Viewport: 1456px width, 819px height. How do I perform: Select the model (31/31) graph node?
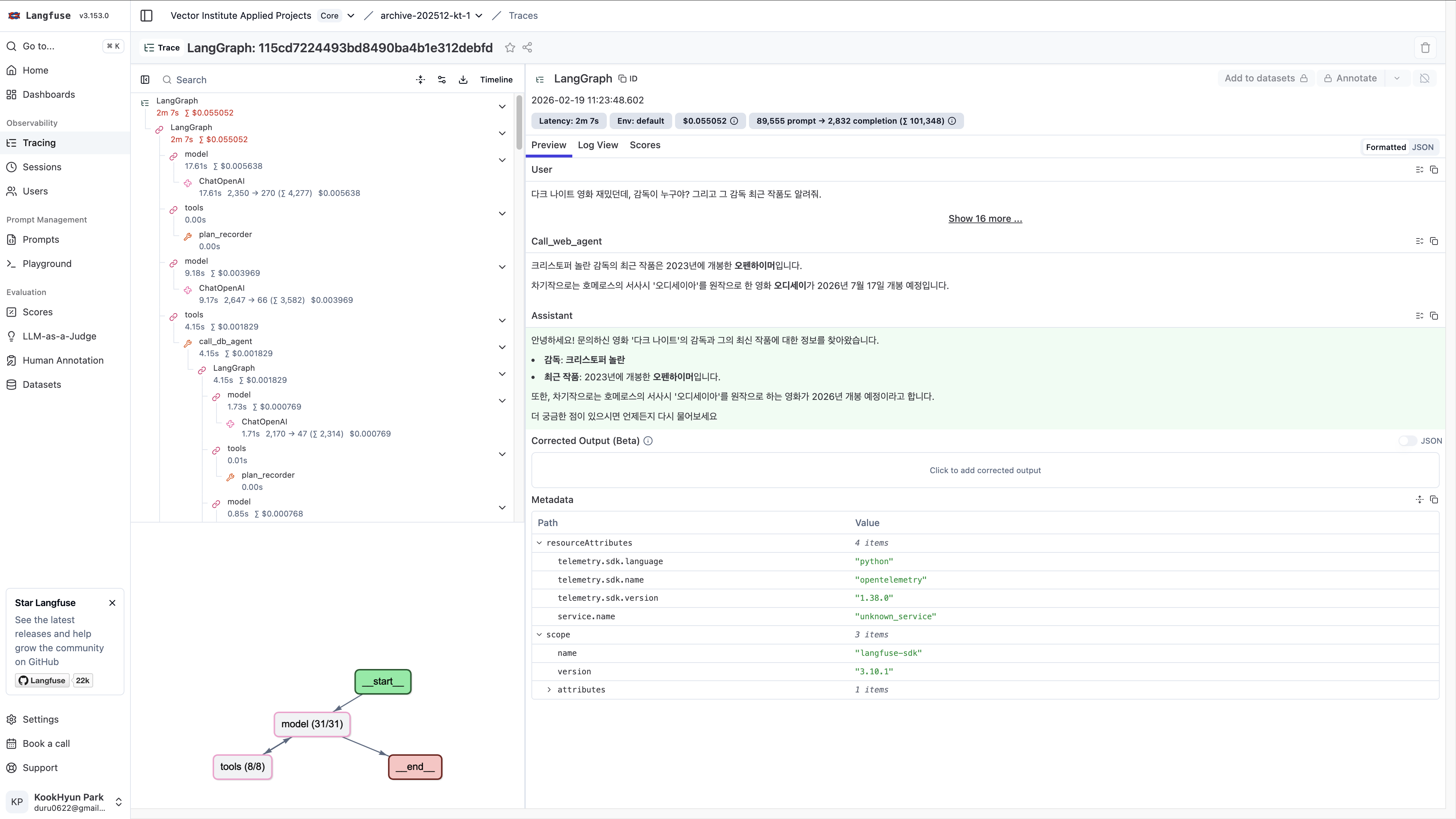pyautogui.click(x=312, y=724)
